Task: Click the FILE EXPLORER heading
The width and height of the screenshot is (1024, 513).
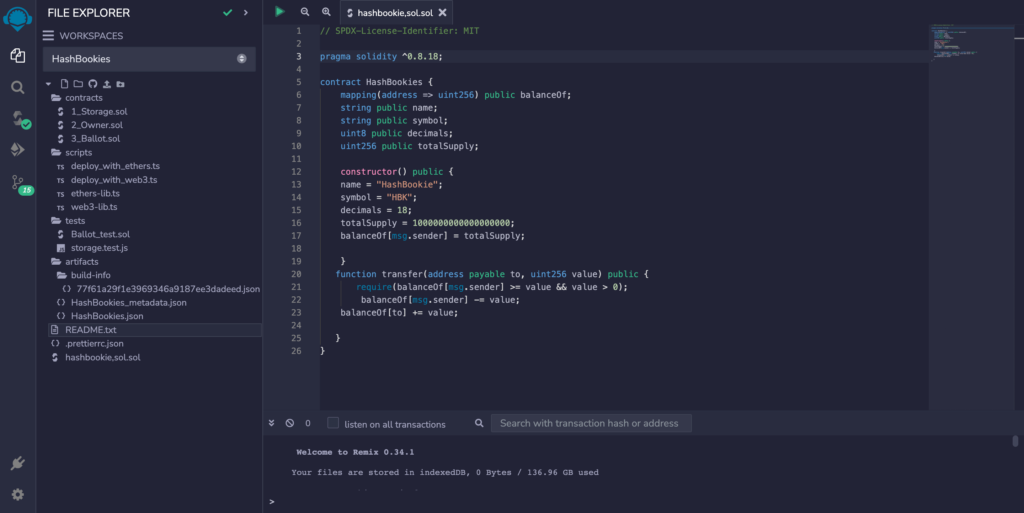Action: [89, 12]
